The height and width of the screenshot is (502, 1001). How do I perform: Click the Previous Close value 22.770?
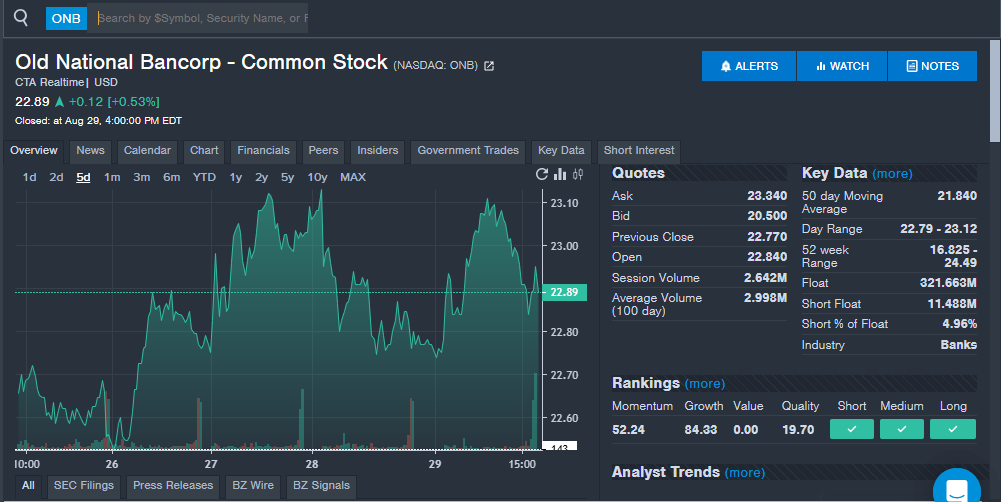click(767, 237)
